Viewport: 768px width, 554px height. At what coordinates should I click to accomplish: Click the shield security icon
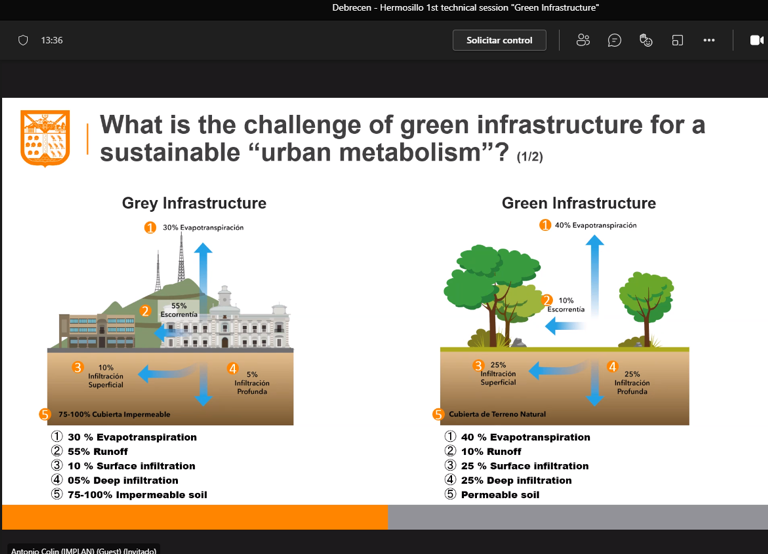tap(23, 40)
